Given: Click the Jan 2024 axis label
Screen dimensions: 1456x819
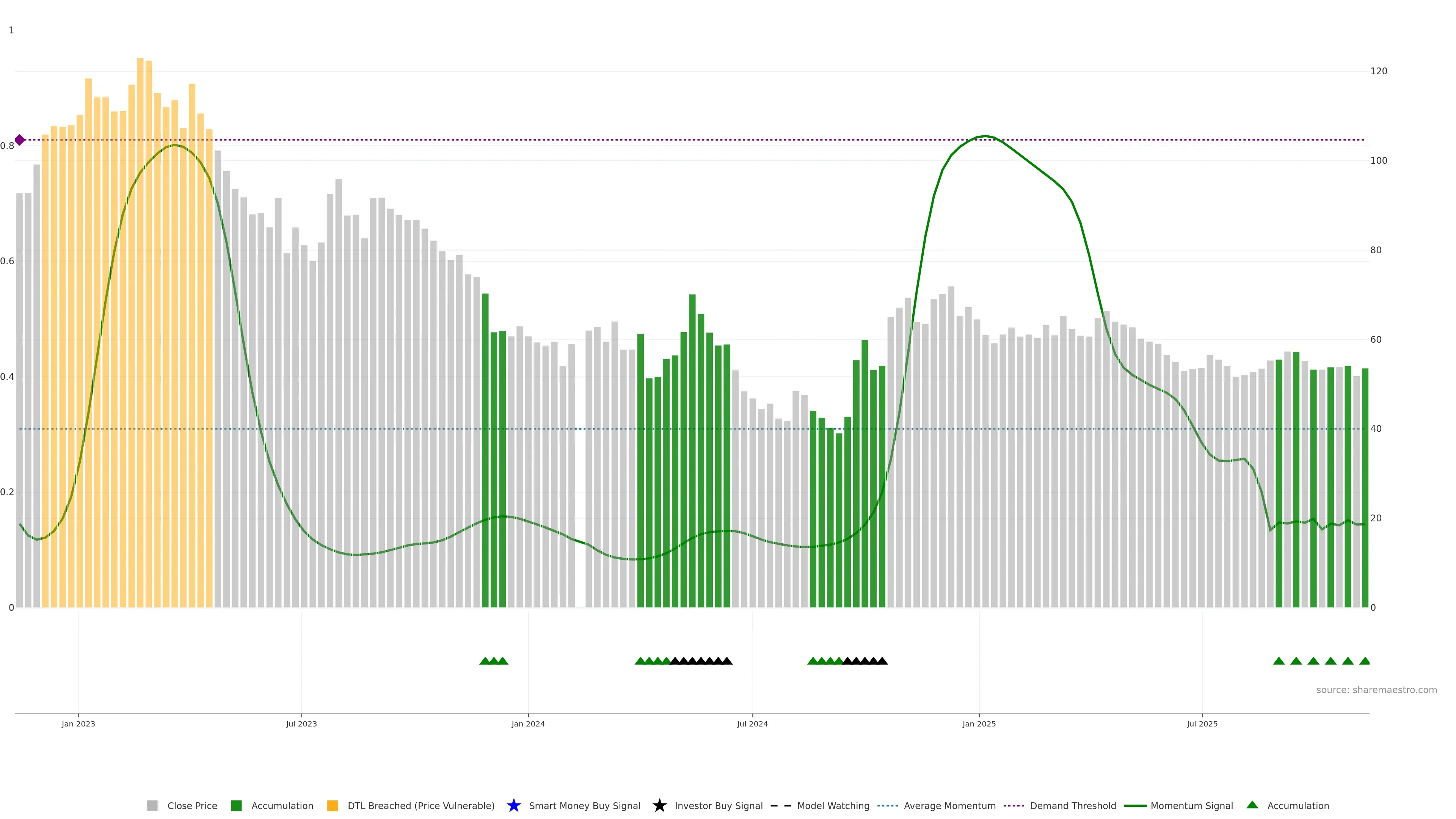Looking at the screenshot, I should [528, 723].
